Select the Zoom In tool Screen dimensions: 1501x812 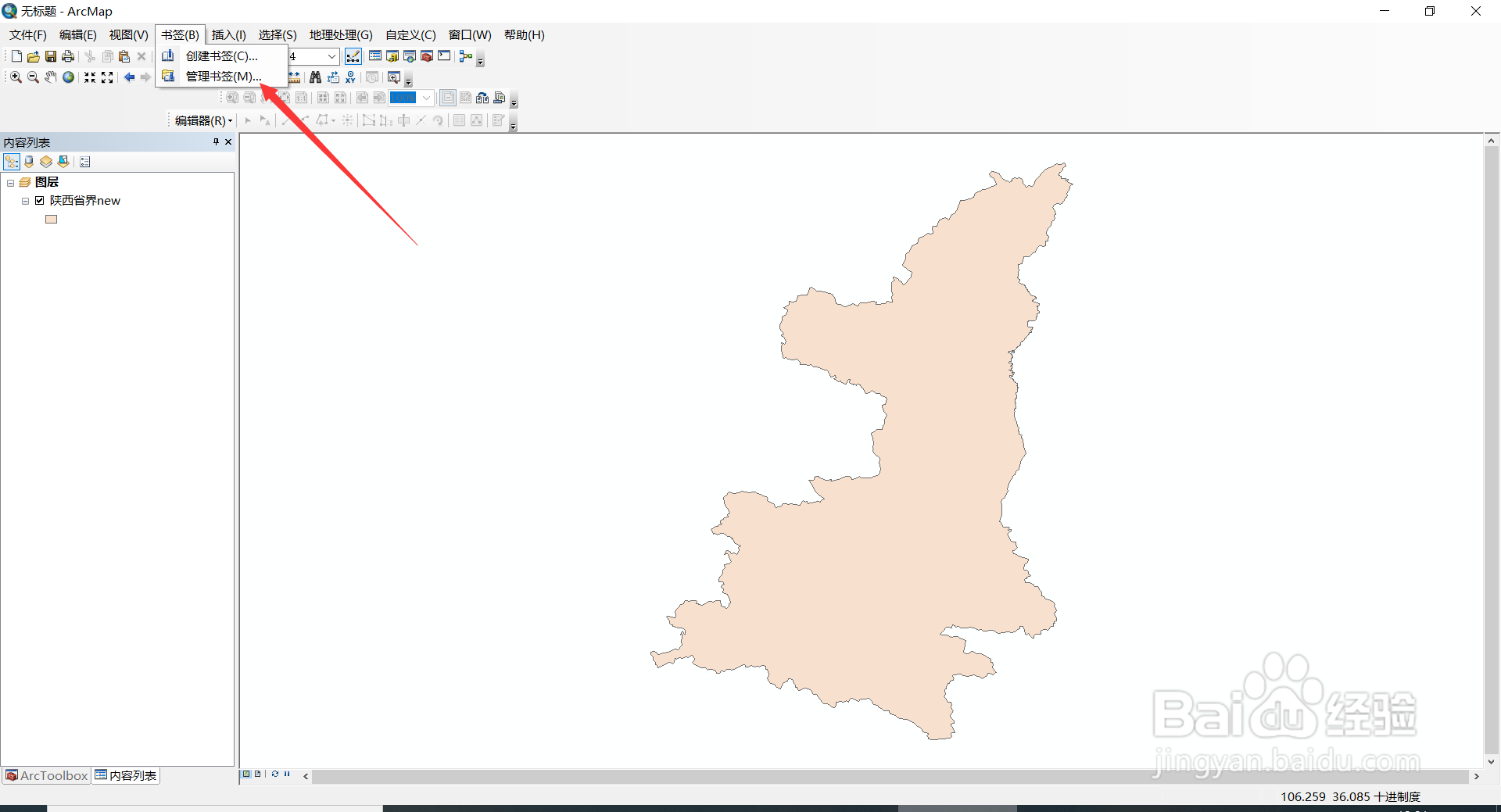(15, 77)
